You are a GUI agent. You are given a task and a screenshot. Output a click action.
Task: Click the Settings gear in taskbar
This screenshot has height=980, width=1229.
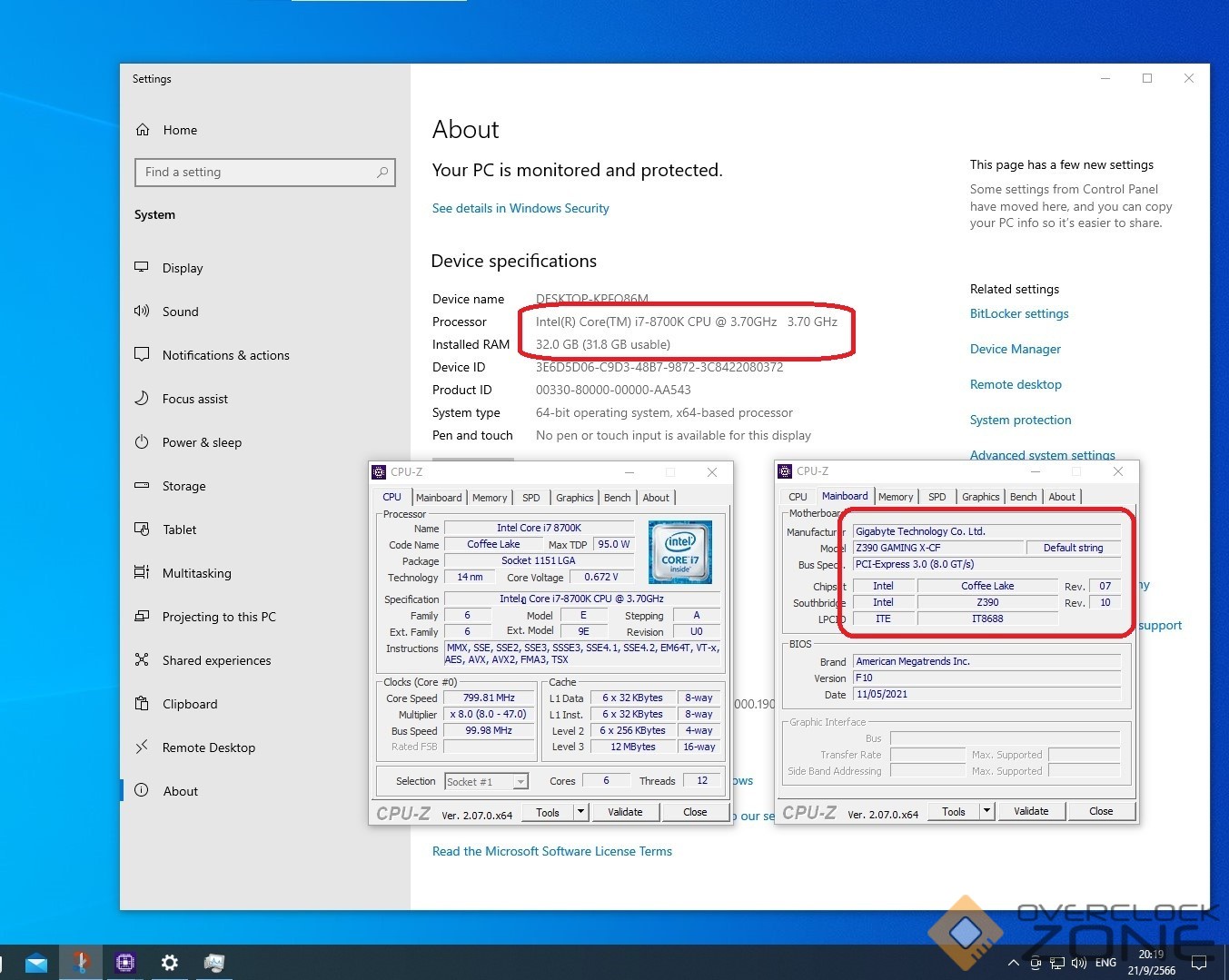[x=170, y=963]
